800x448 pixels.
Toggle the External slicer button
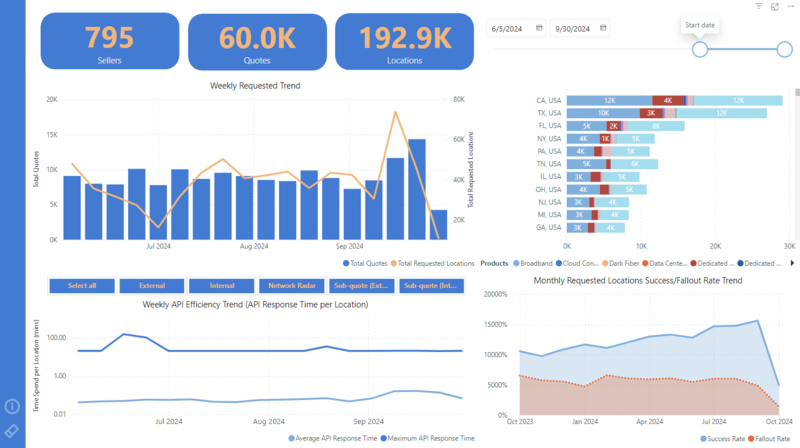(152, 286)
